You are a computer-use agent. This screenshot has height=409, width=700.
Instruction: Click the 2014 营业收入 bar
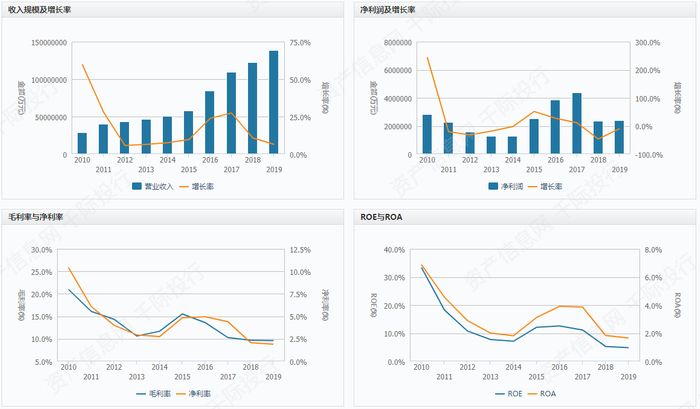point(167,136)
